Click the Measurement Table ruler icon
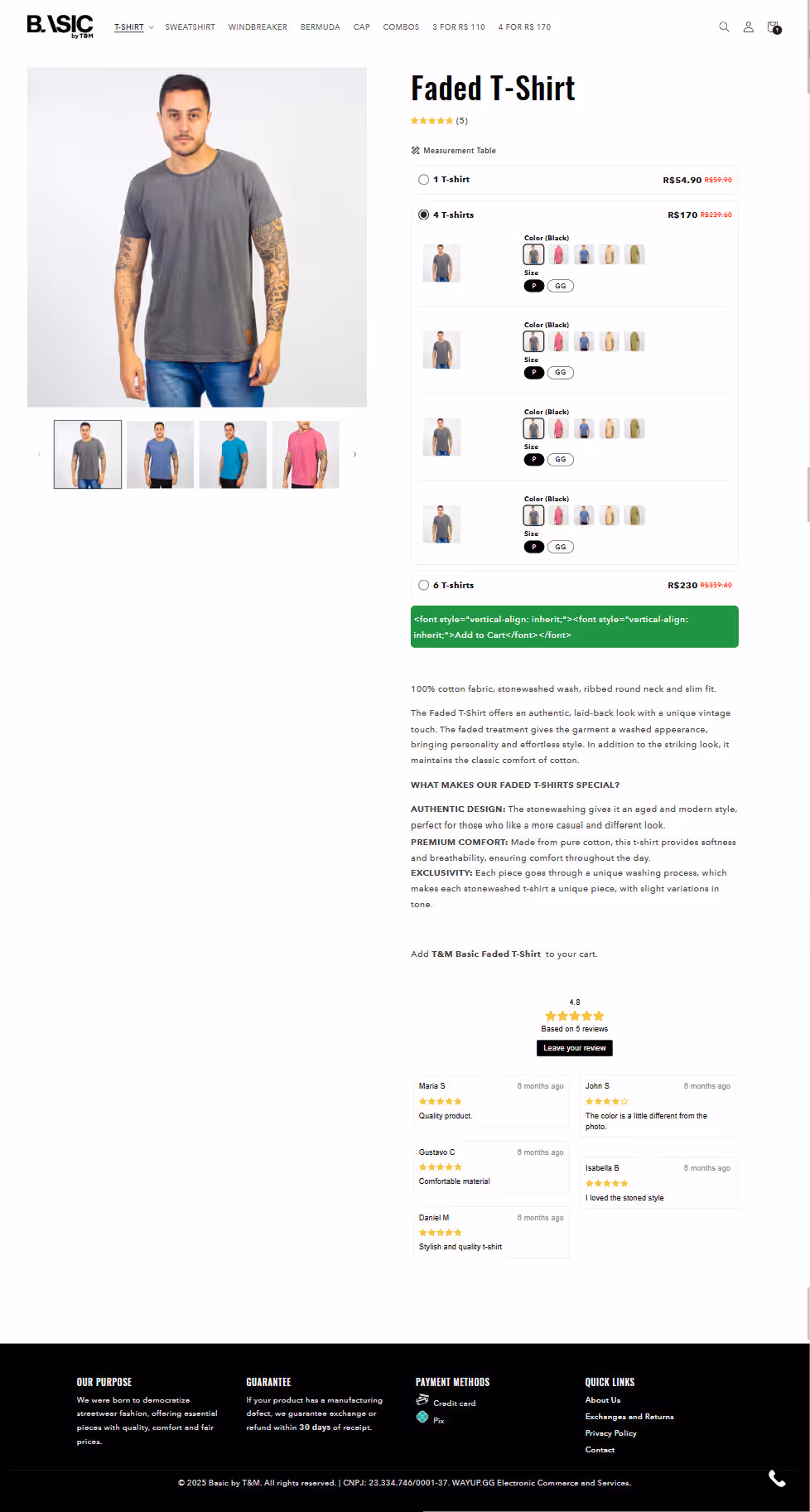This screenshot has height=1512, width=810. pyautogui.click(x=416, y=151)
